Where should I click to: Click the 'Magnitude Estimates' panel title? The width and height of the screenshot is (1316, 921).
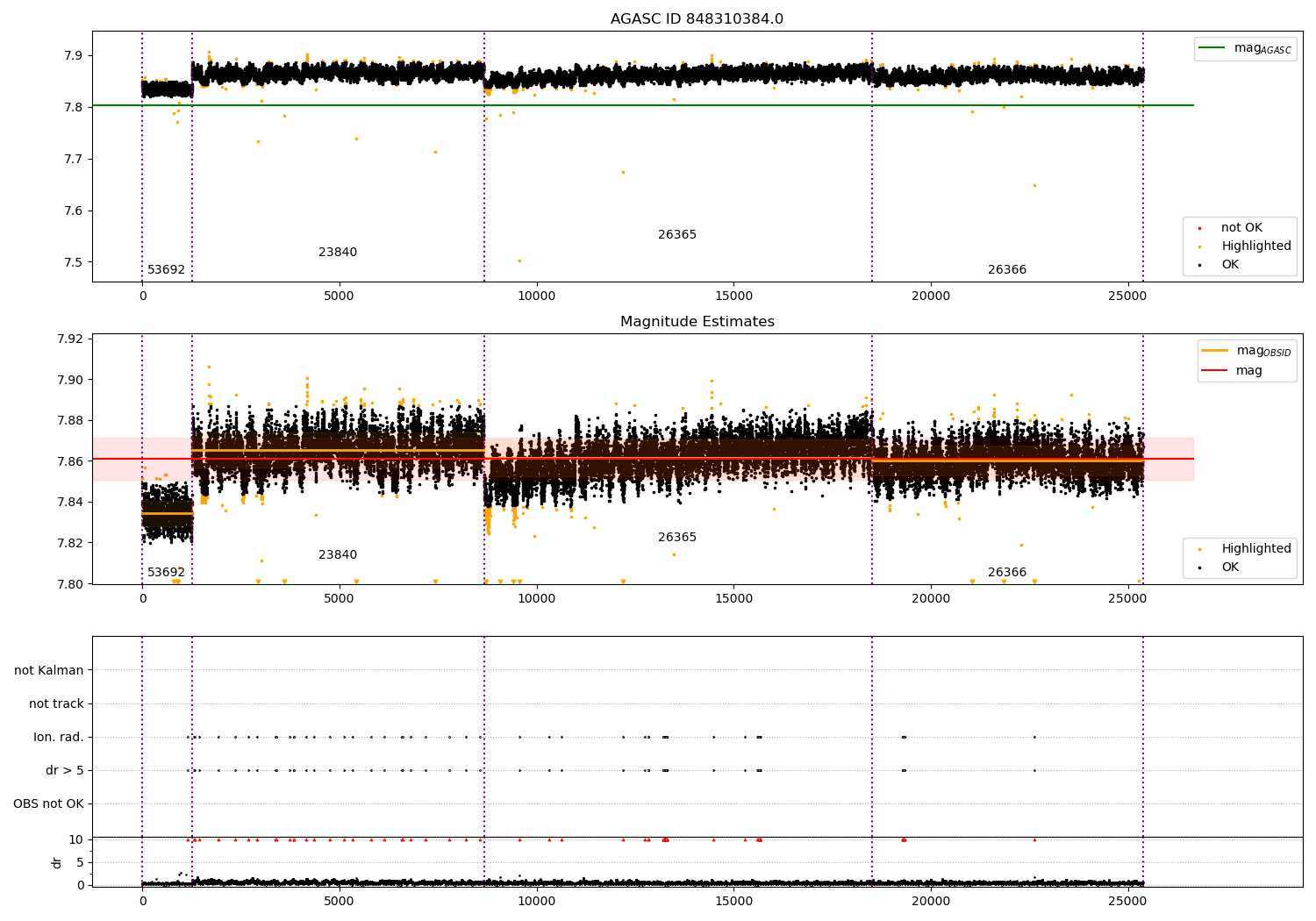697,322
